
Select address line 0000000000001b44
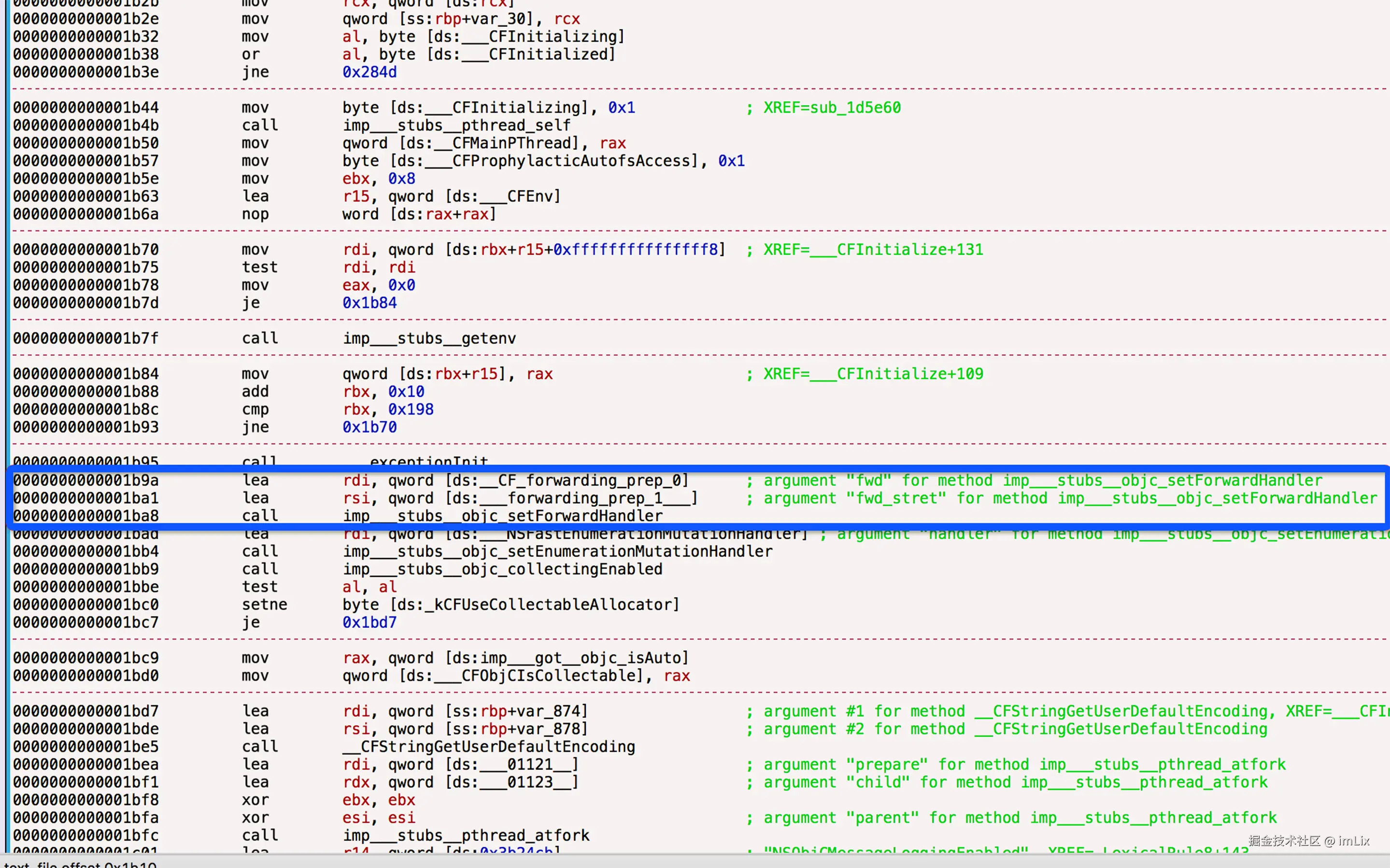click(86, 108)
